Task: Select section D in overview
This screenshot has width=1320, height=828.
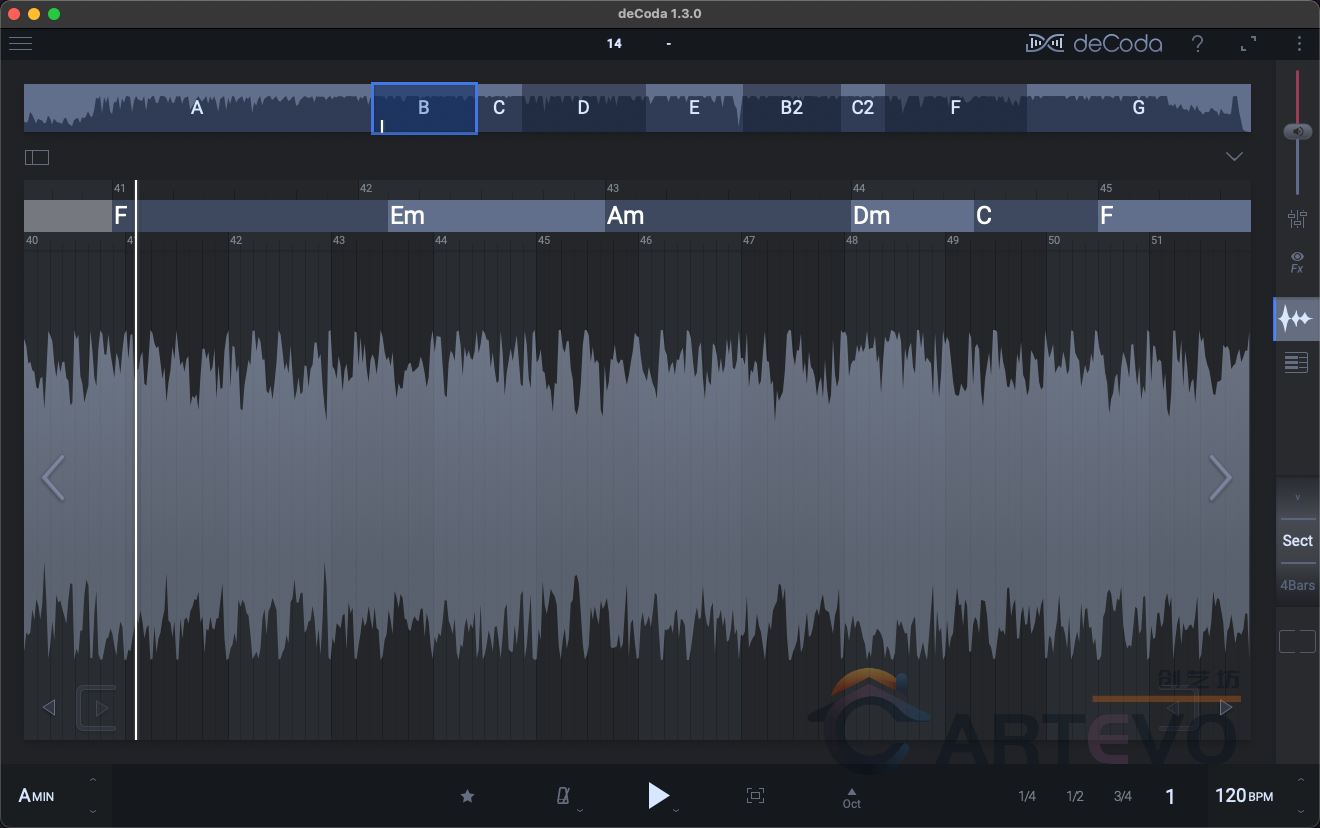Action: pyautogui.click(x=584, y=108)
